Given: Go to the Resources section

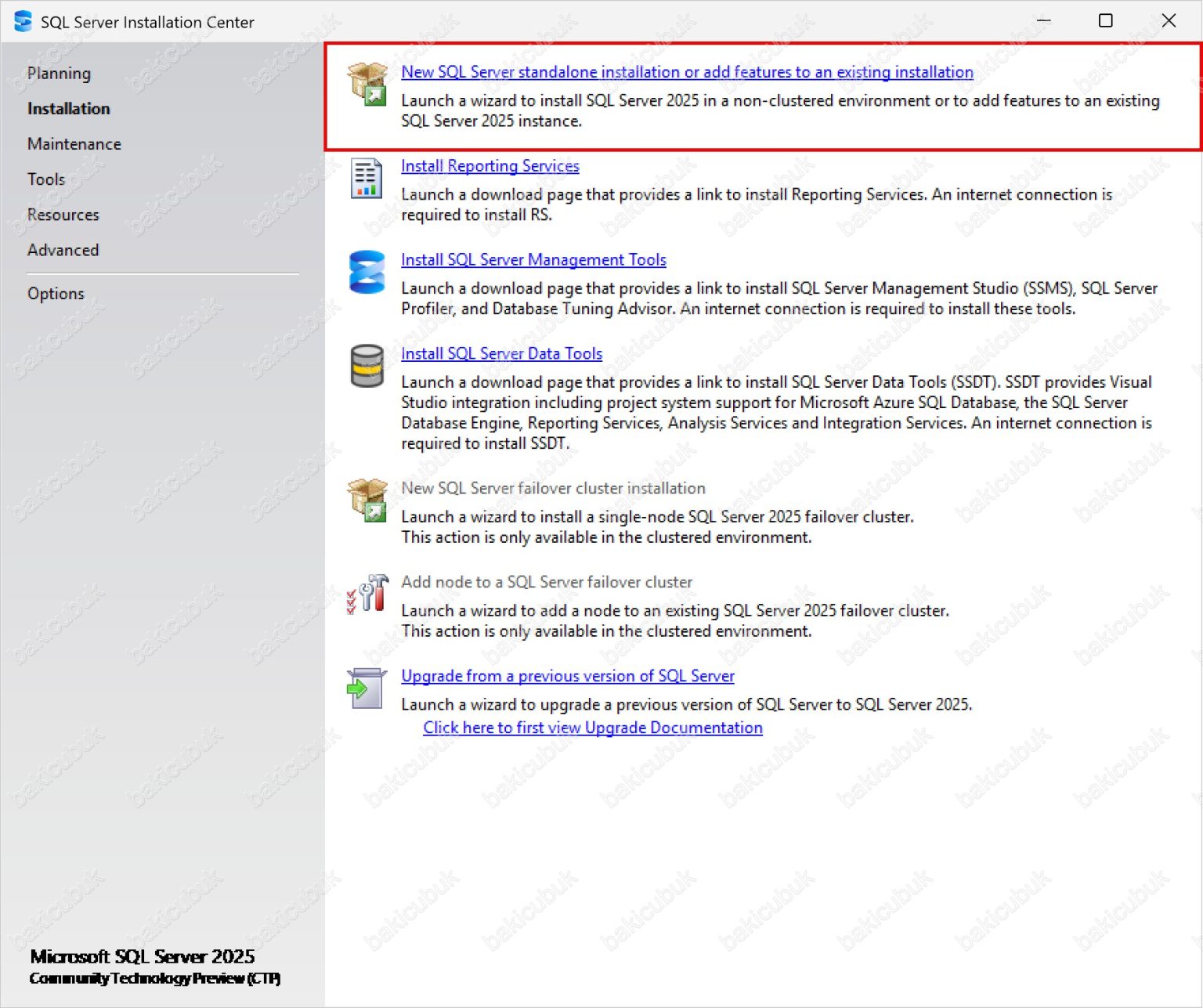Looking at the screenshot, I should point(63,214).
